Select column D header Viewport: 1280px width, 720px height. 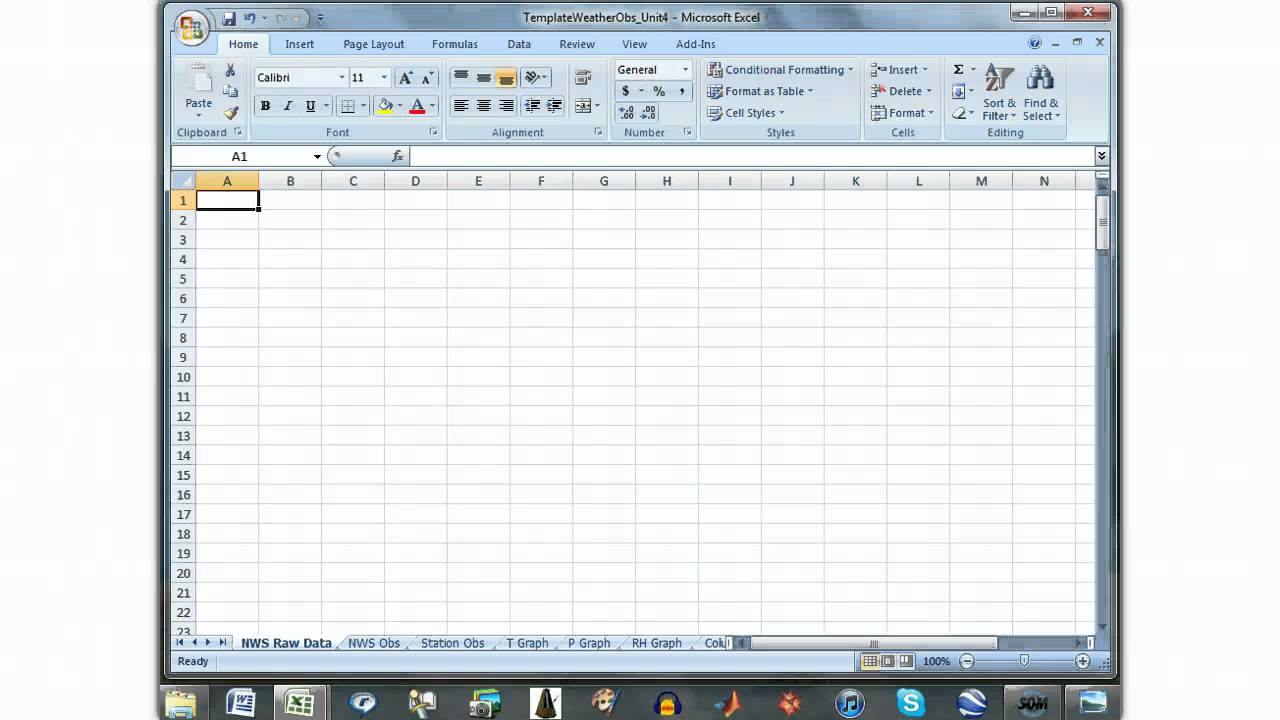pyautogui.click(x=416, y=181)
